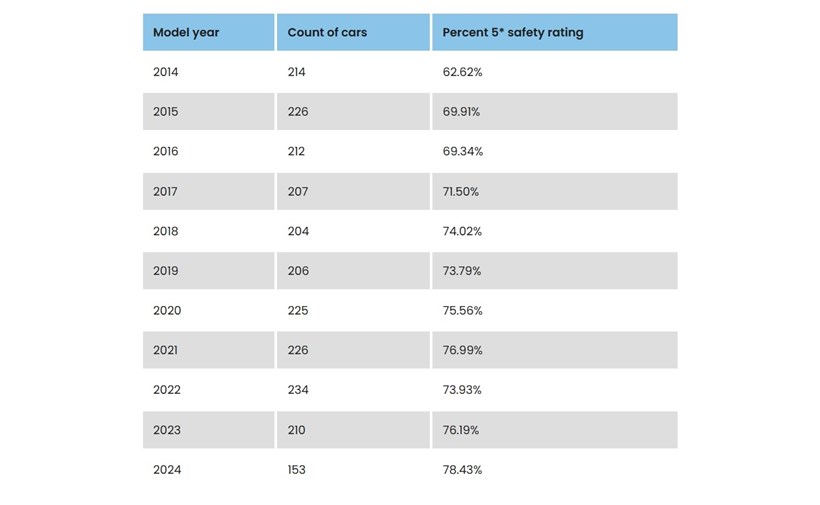
Task: Click the 62.62% safety rating cell
Action: tap(463, 72)
